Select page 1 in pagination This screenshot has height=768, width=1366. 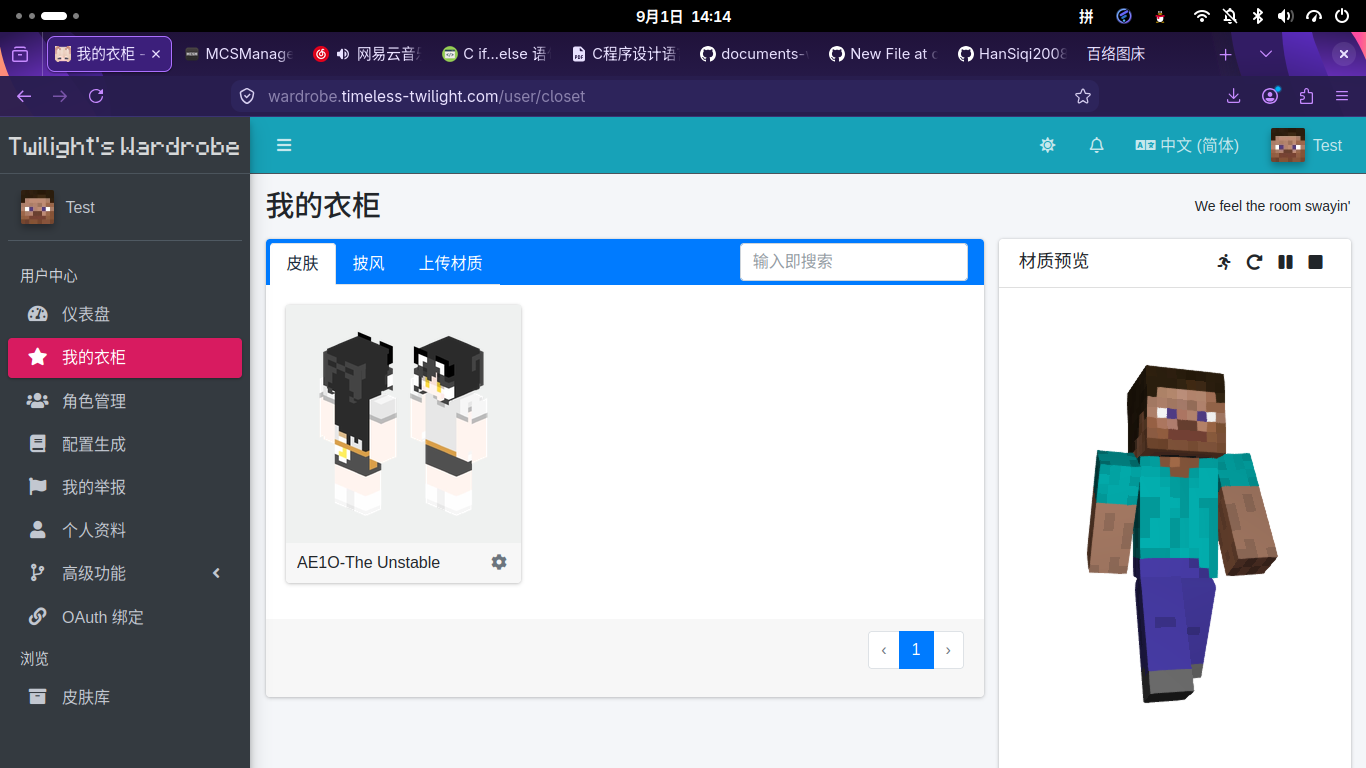pos(916,650)
